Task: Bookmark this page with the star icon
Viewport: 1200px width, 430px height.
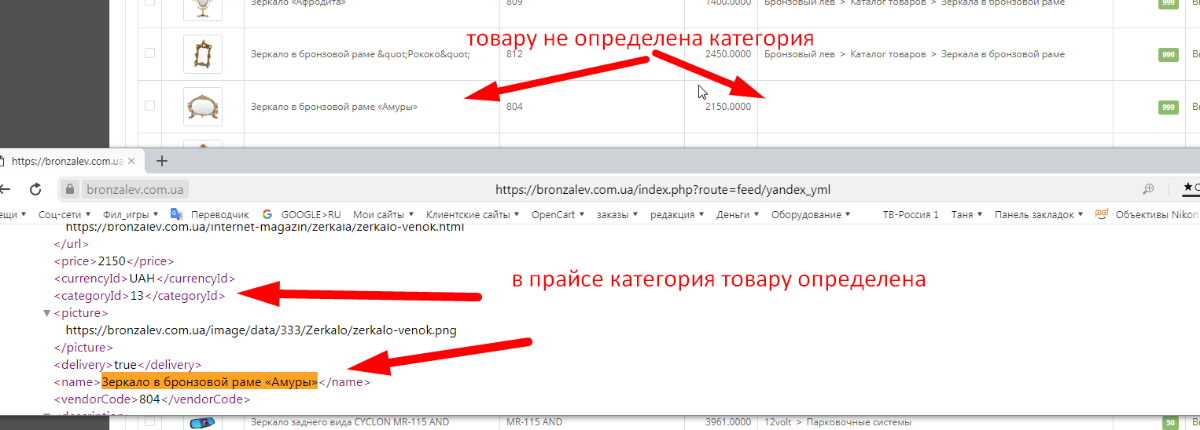Action: (1188, 188)
